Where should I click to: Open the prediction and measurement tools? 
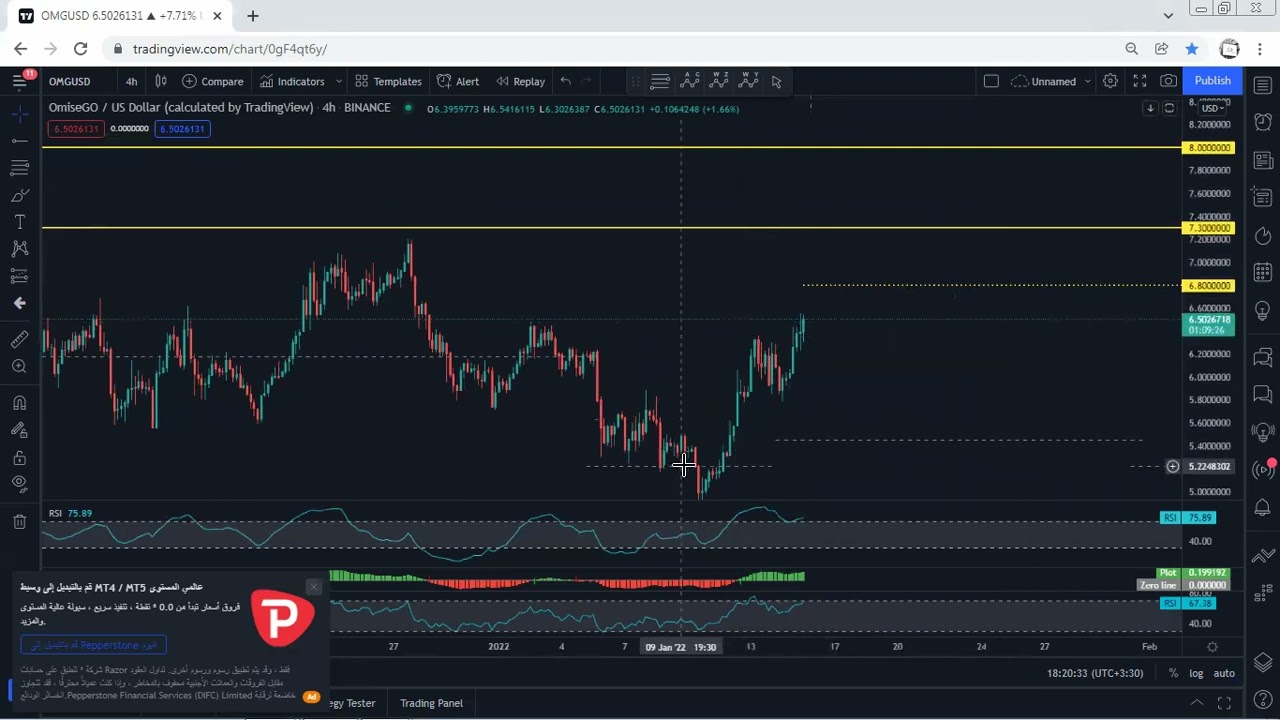pos(19,276)
